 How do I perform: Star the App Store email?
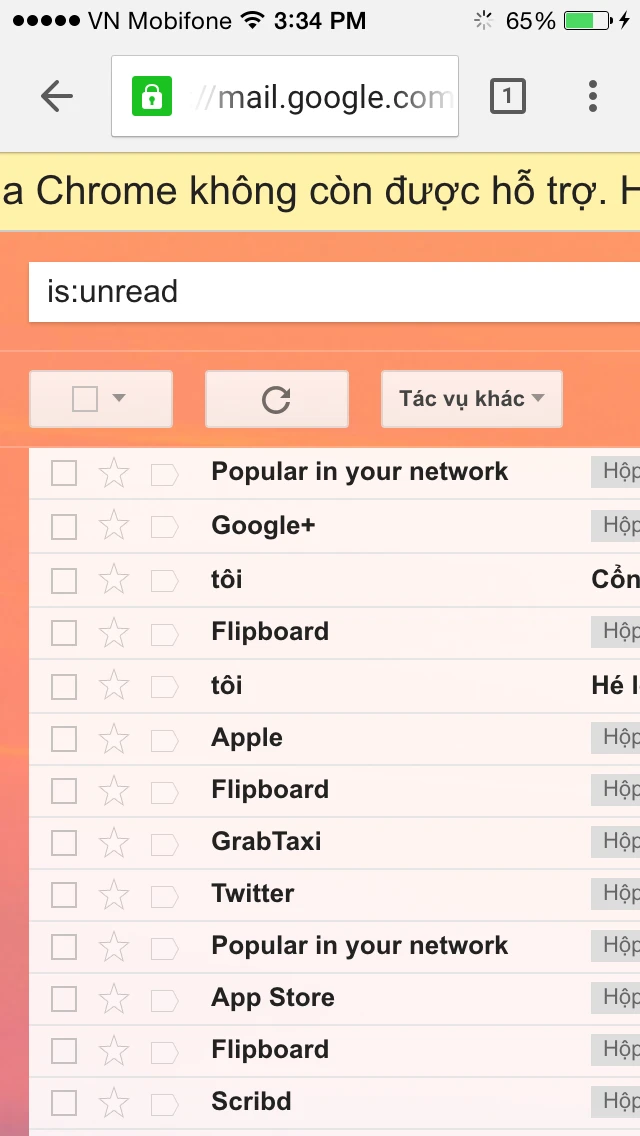click(x=114, y=998)
